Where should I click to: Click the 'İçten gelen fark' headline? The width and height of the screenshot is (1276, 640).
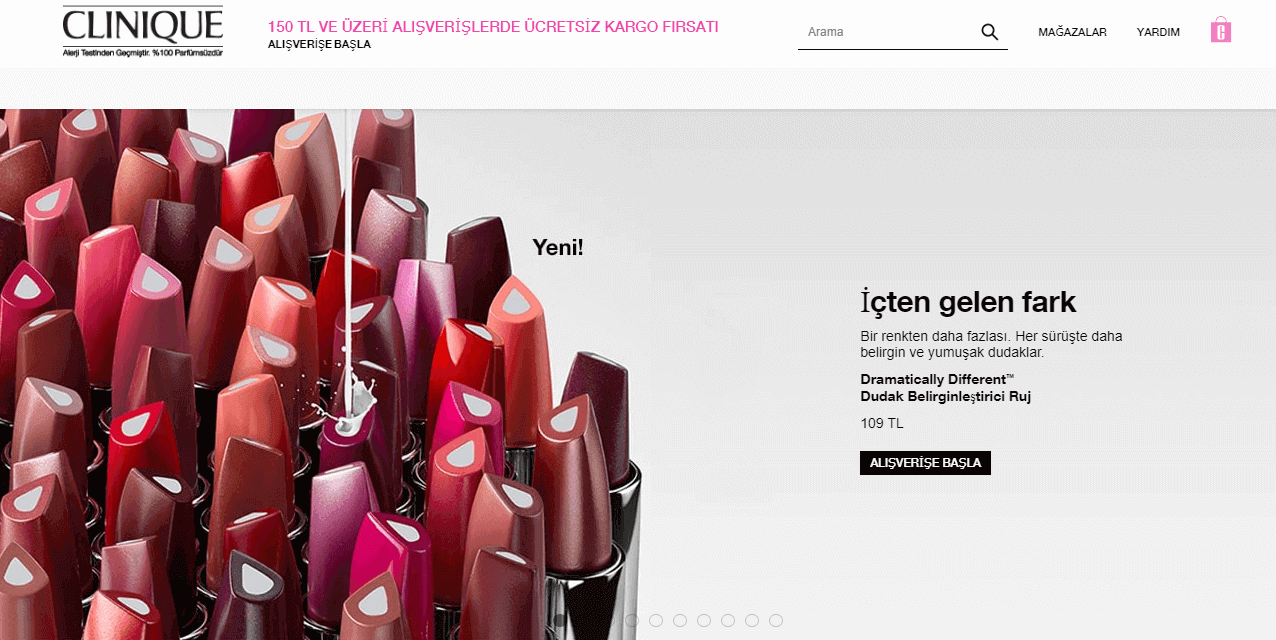[968, 302]
